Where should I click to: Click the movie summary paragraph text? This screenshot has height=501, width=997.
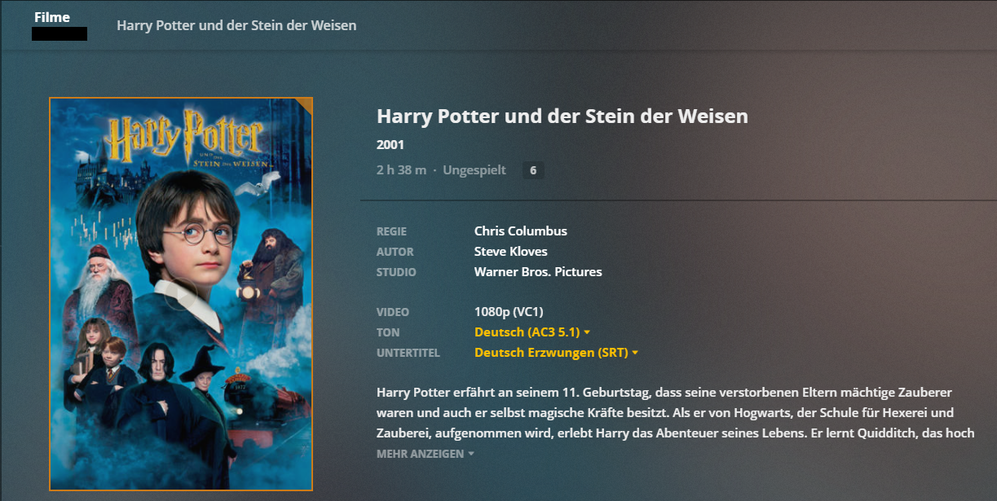coord(675,413)
